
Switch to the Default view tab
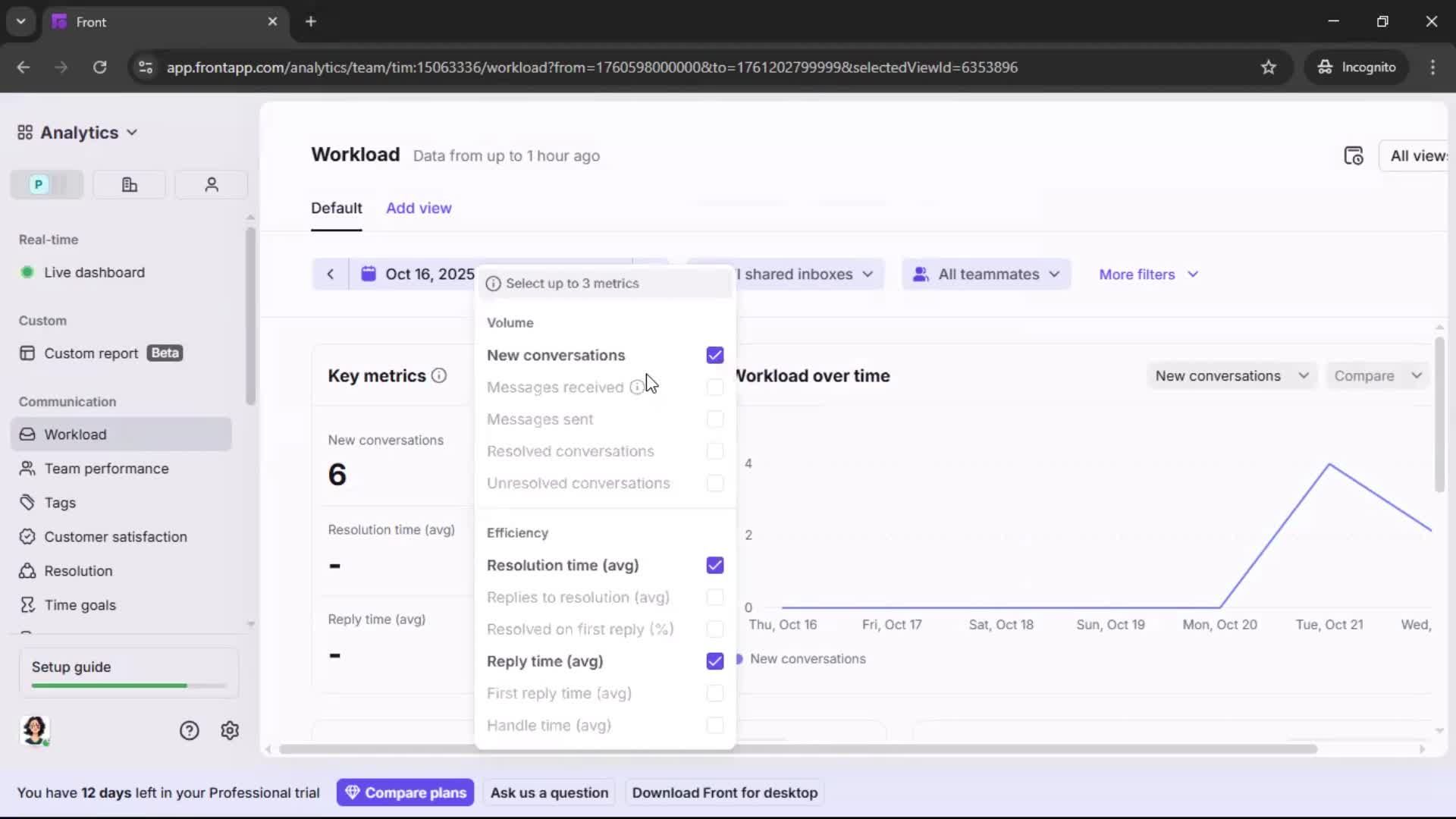click(x=337, y=208)
